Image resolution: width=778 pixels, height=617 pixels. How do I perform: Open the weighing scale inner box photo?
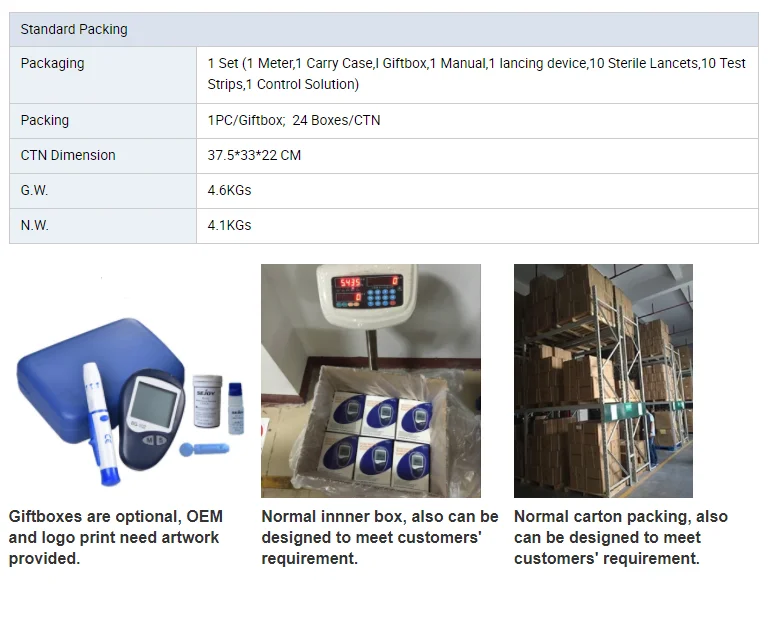[371, 381]
